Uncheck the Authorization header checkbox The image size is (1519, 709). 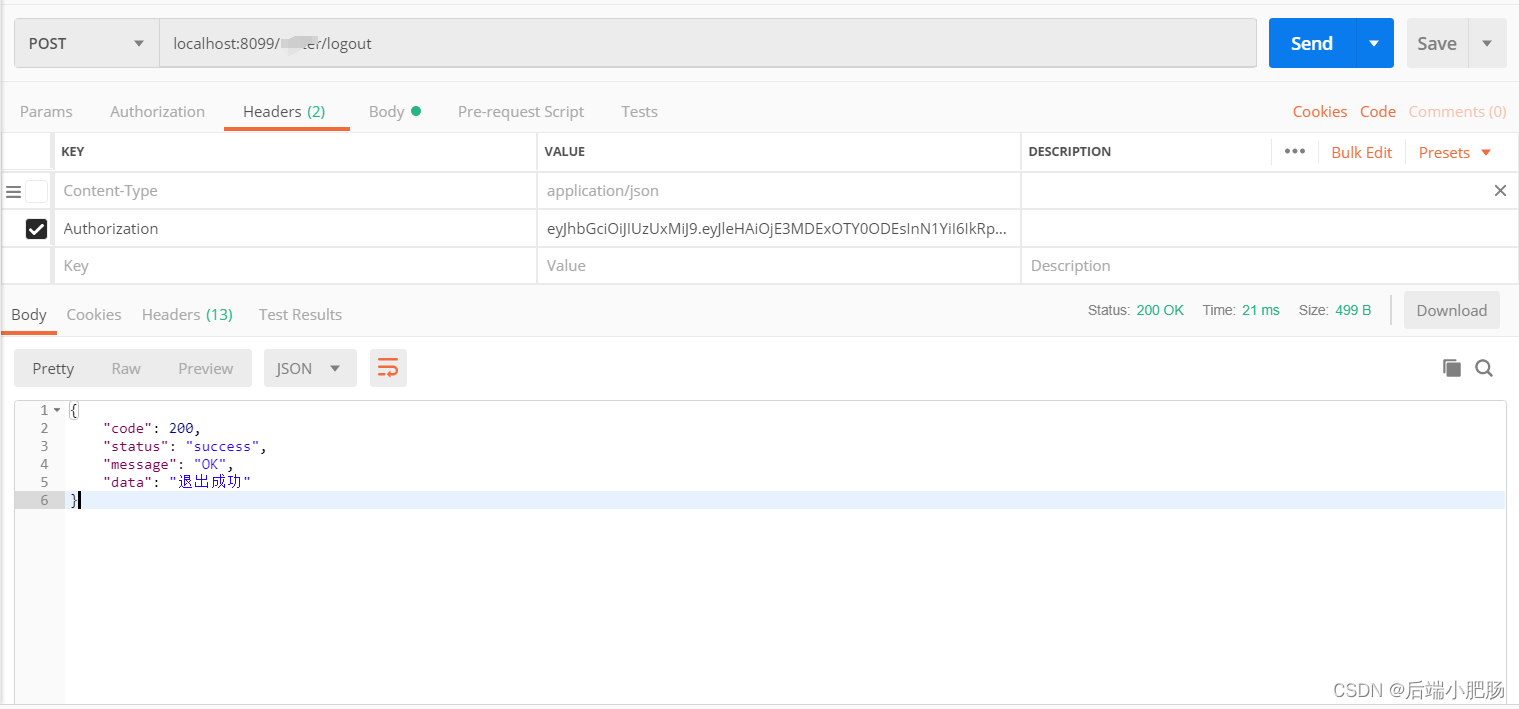click(36, 229)
